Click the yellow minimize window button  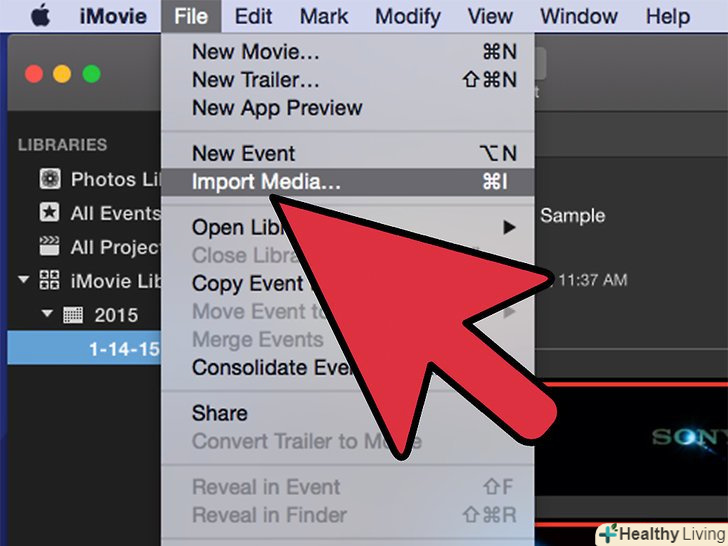[x=62, y=74]
